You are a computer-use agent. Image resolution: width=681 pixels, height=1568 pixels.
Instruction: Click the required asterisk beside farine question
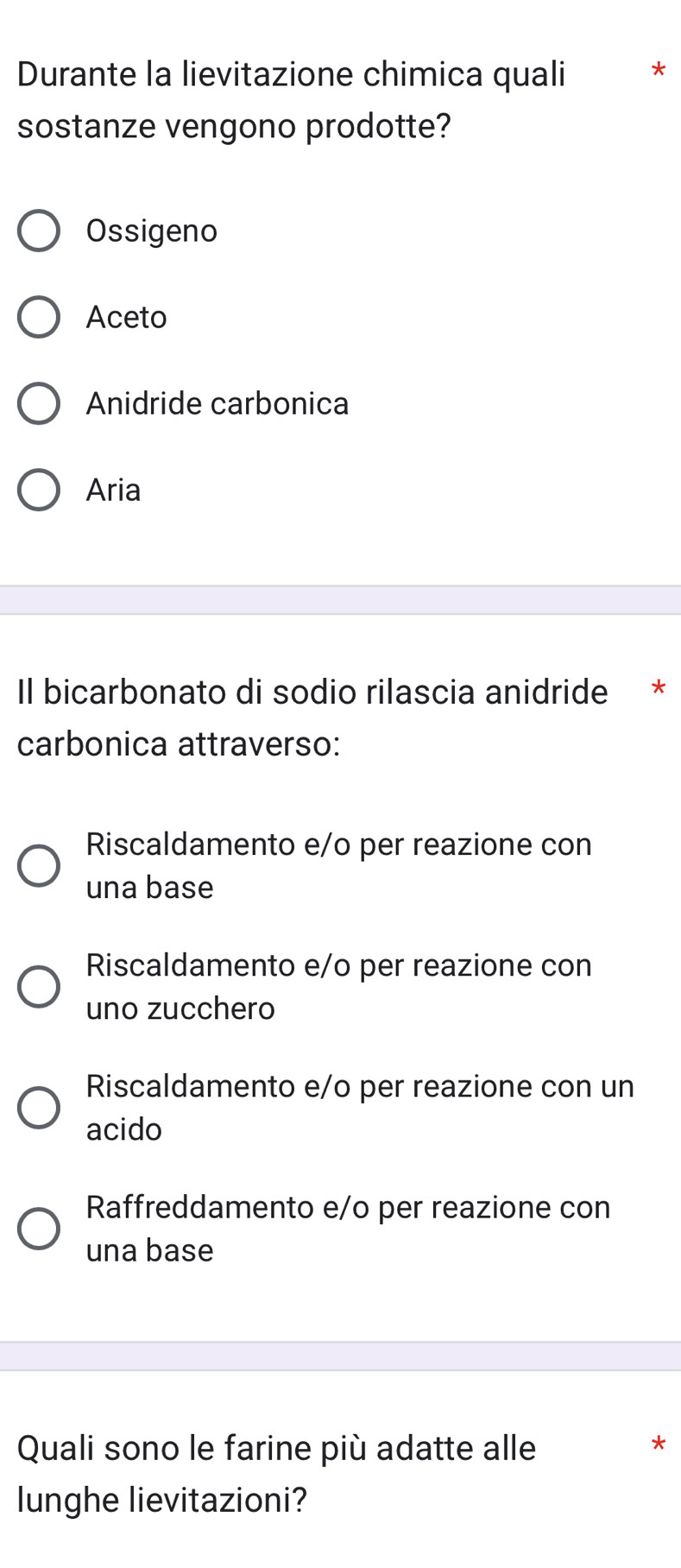[x=659, y=1444]
